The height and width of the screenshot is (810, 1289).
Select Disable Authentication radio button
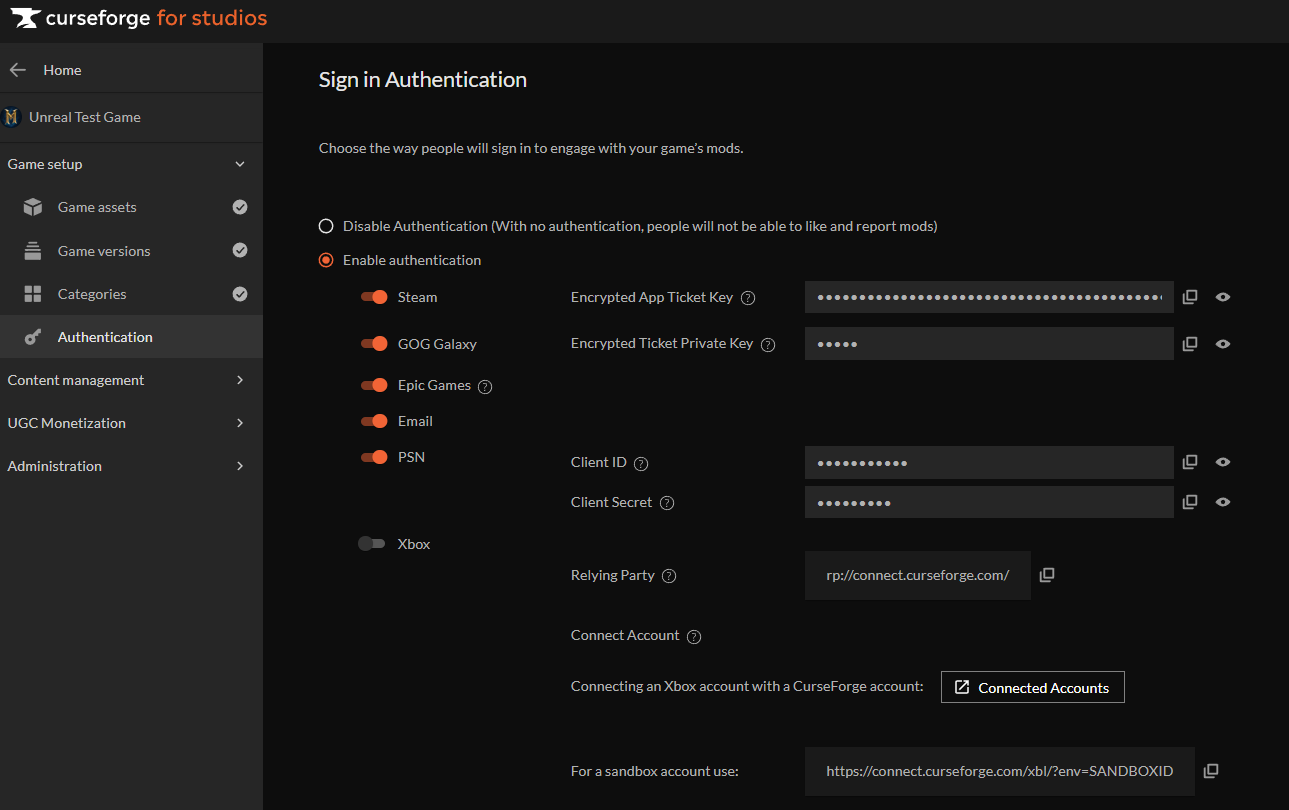(326, 226)
